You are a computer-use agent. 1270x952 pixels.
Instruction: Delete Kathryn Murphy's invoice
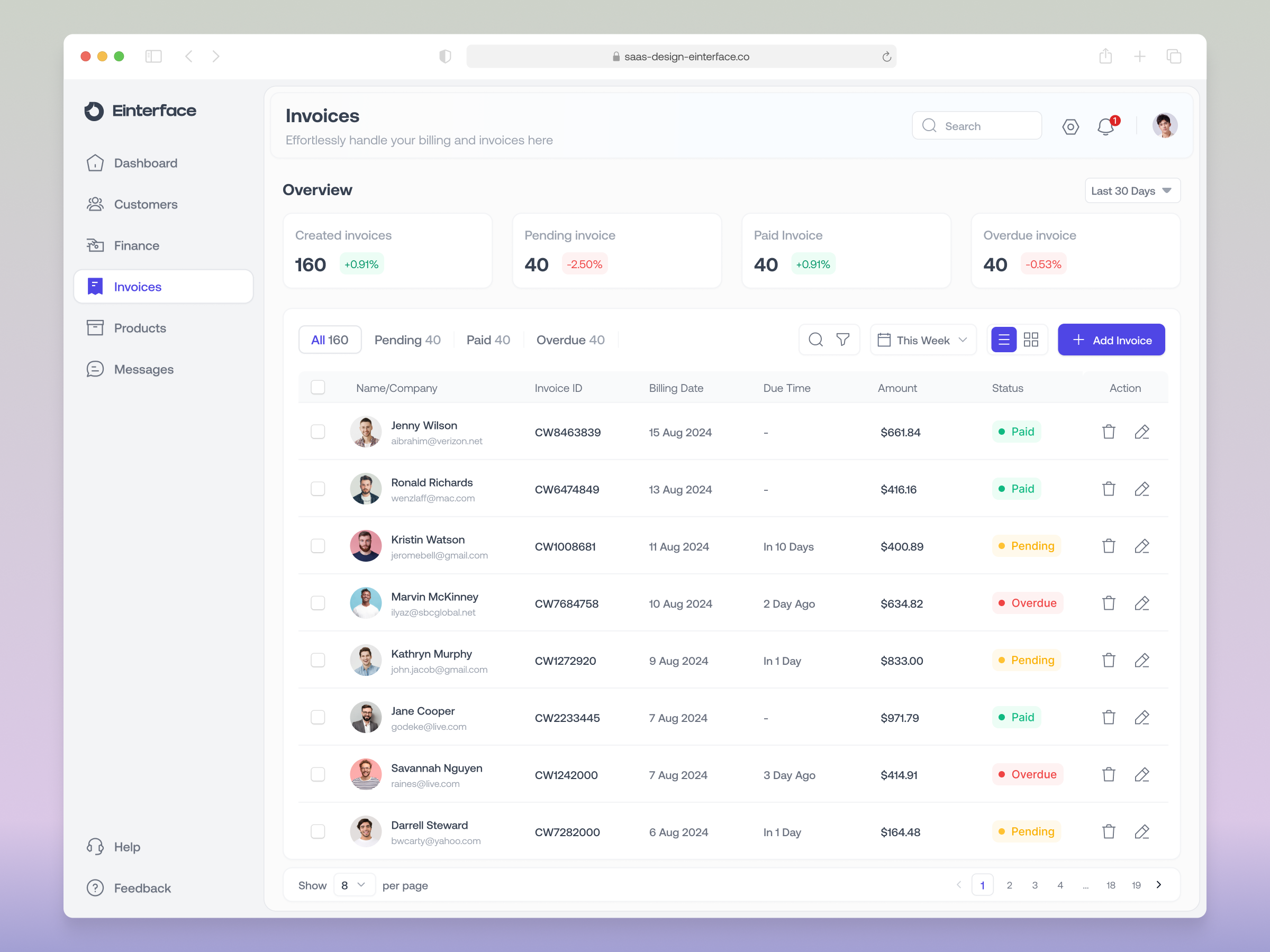tap(1109, 660)
